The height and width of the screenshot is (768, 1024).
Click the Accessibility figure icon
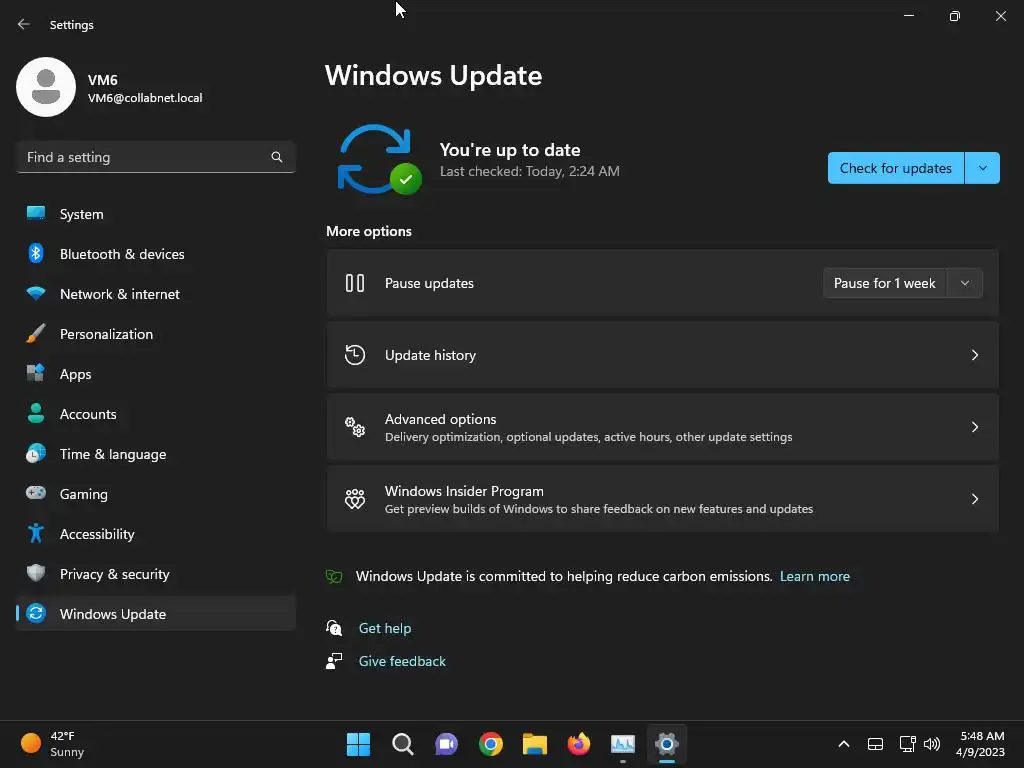(x=36, y=533)
